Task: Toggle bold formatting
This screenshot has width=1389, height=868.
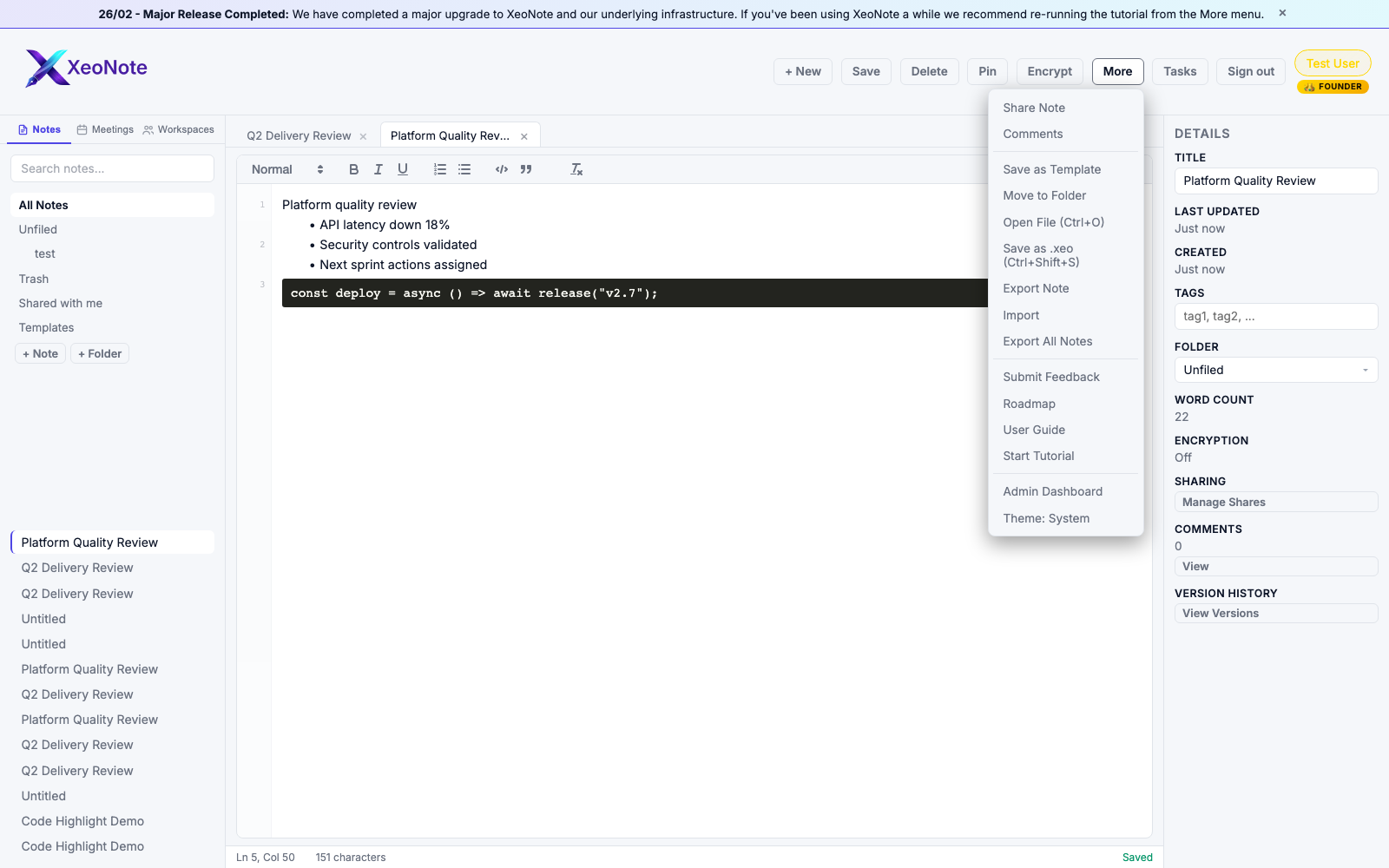Action: pos(353,169)
